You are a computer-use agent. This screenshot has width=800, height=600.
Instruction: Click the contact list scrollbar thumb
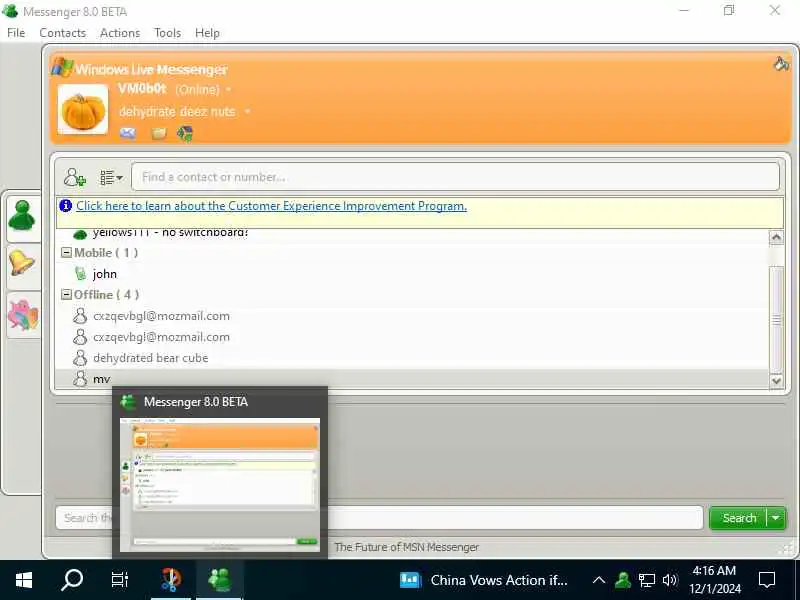[776, 319]
